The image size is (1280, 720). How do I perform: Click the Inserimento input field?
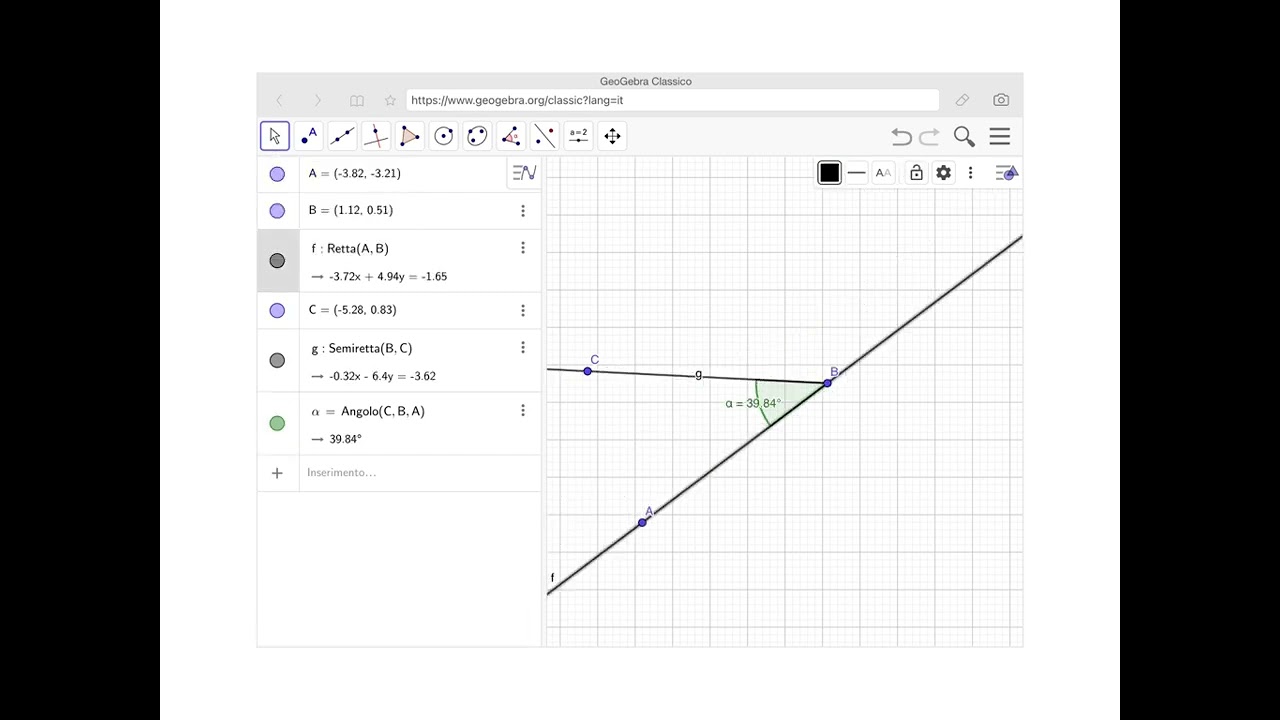pos(420,473)
